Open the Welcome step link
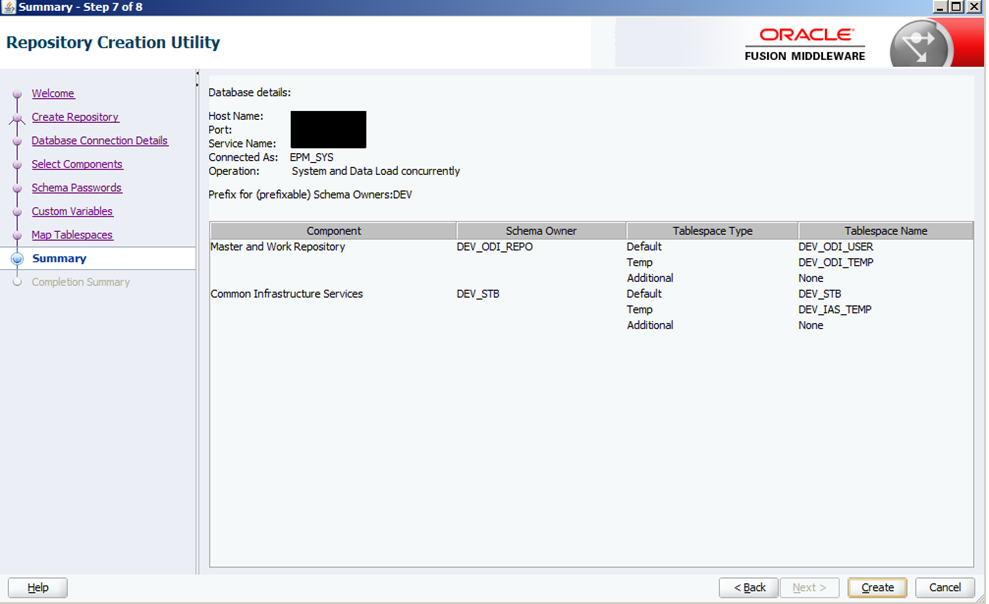 [x=53, y=93]
